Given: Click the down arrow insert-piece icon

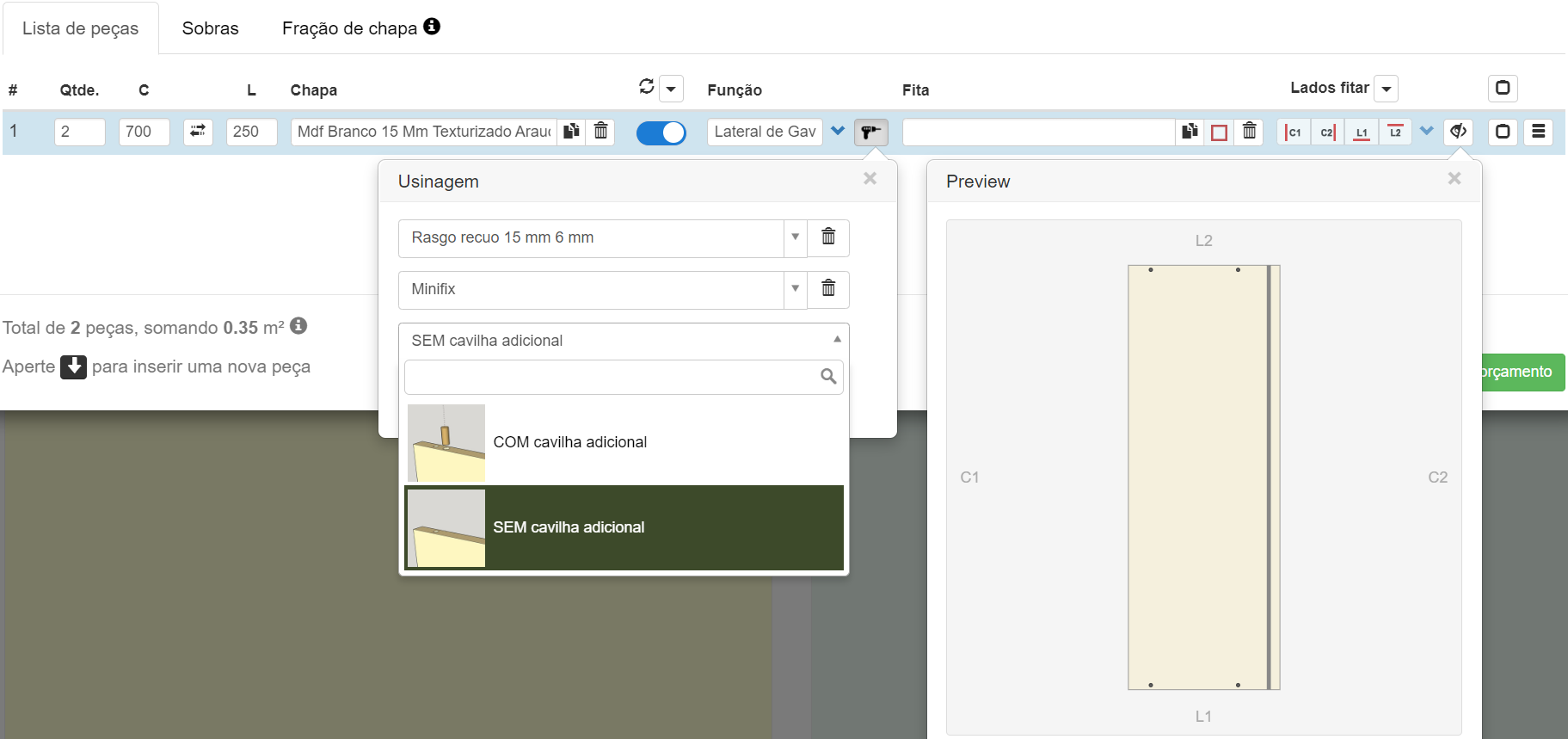Looking at the screenshot, I should tap(73, 366).
